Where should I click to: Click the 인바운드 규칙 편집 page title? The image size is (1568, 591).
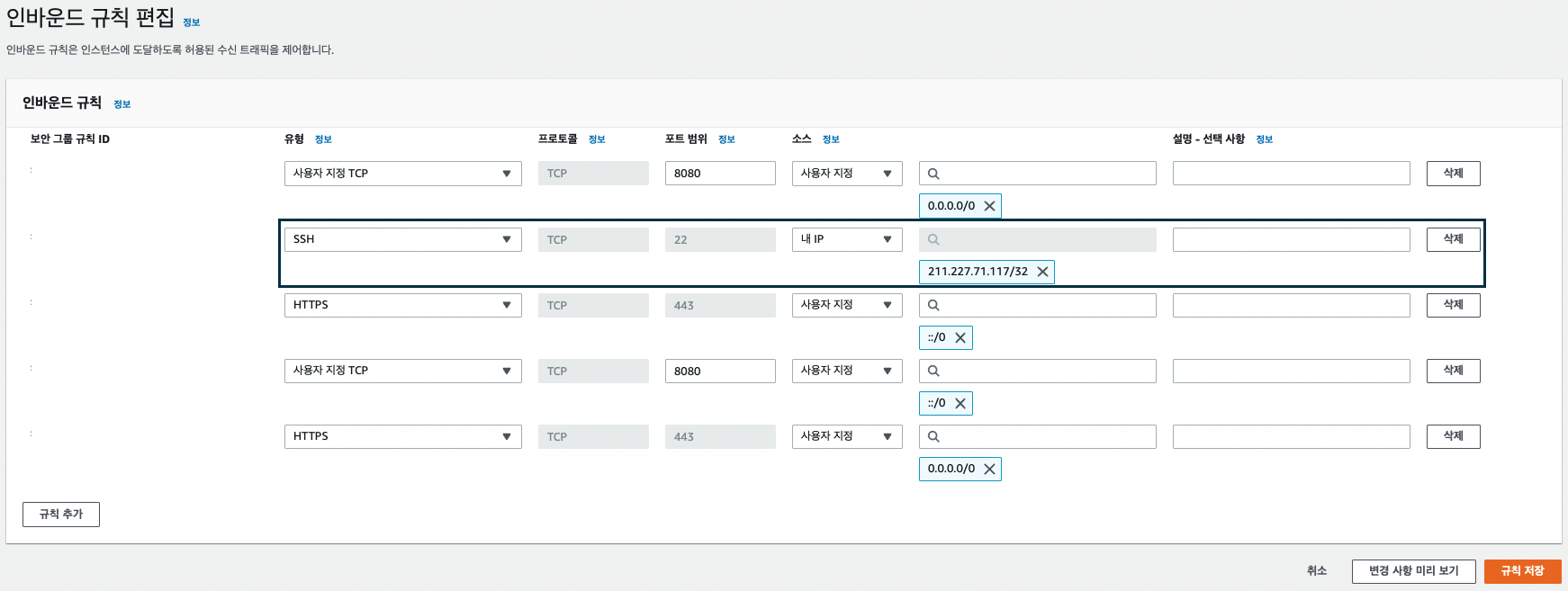pos(90,17)
